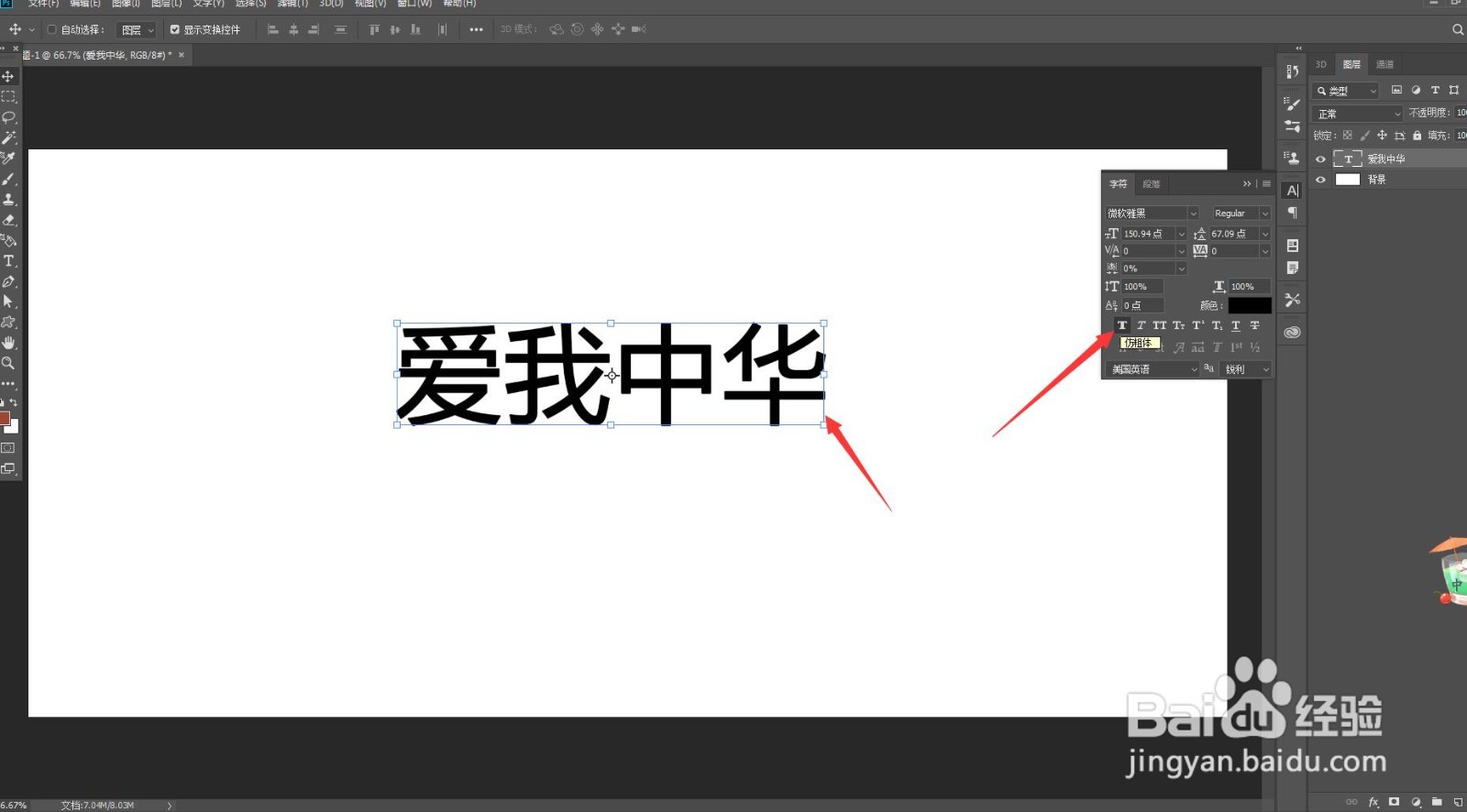Switch to the 通道 tab
Image resolution: width=1467 pixels, height=812 pixels.
[1384, 64]
